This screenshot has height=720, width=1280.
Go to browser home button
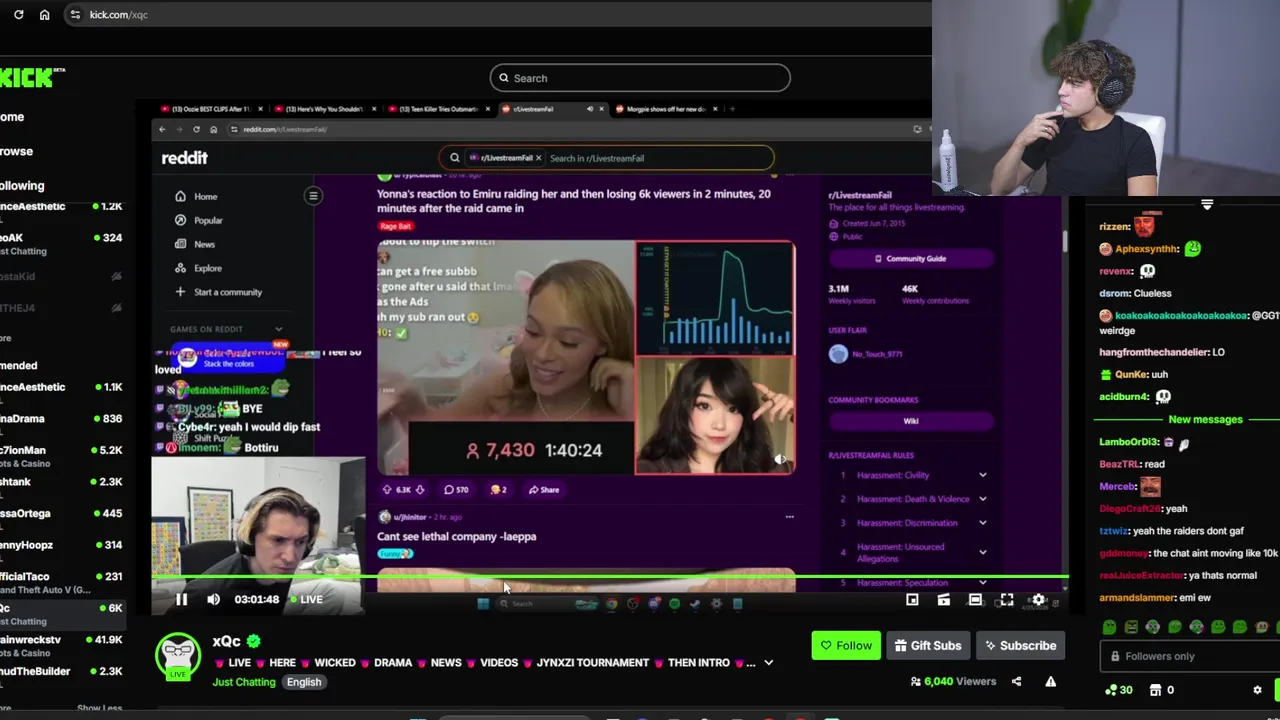(x=44, y=15)
